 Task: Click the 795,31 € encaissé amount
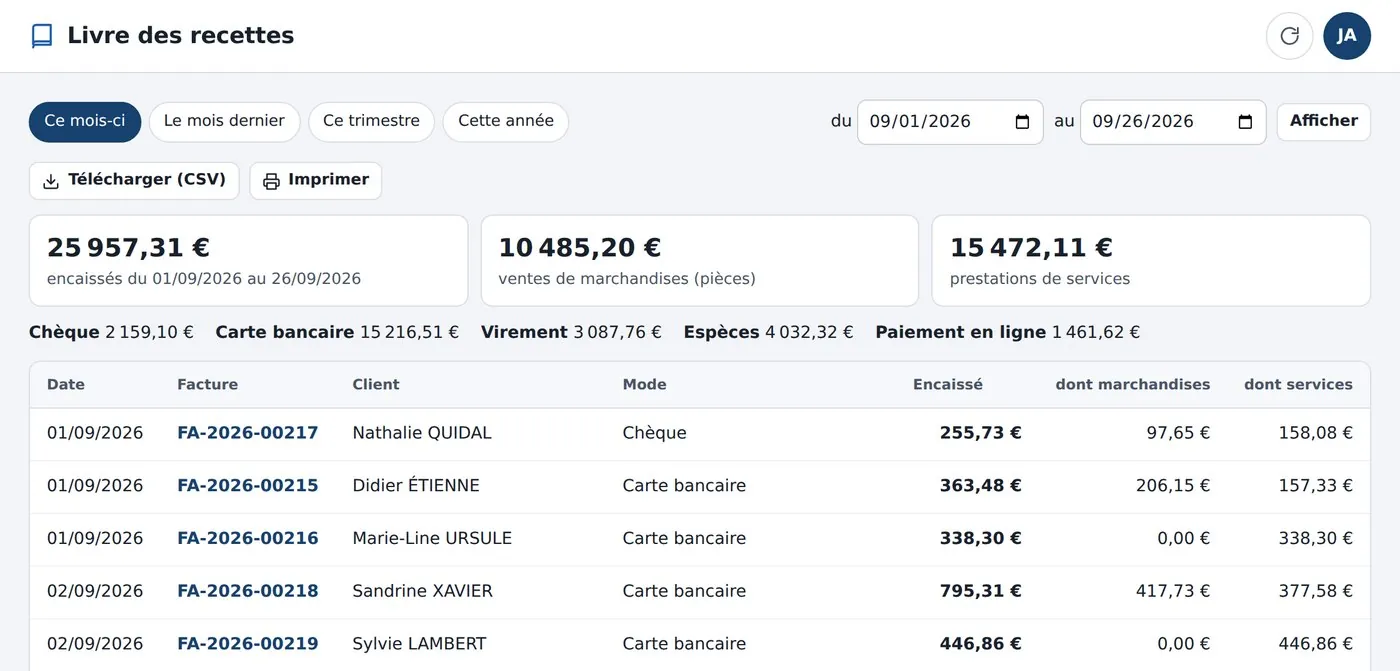[x=980, y=591]
